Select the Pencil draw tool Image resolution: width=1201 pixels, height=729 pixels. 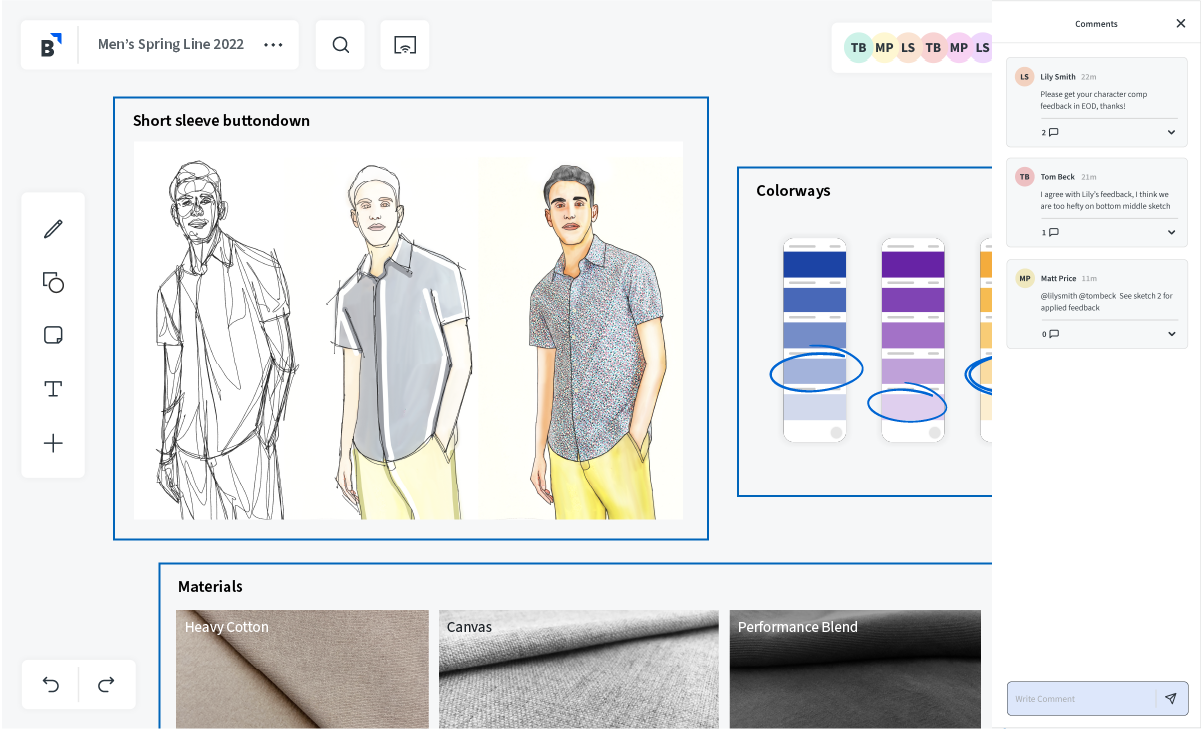[53, 229]
